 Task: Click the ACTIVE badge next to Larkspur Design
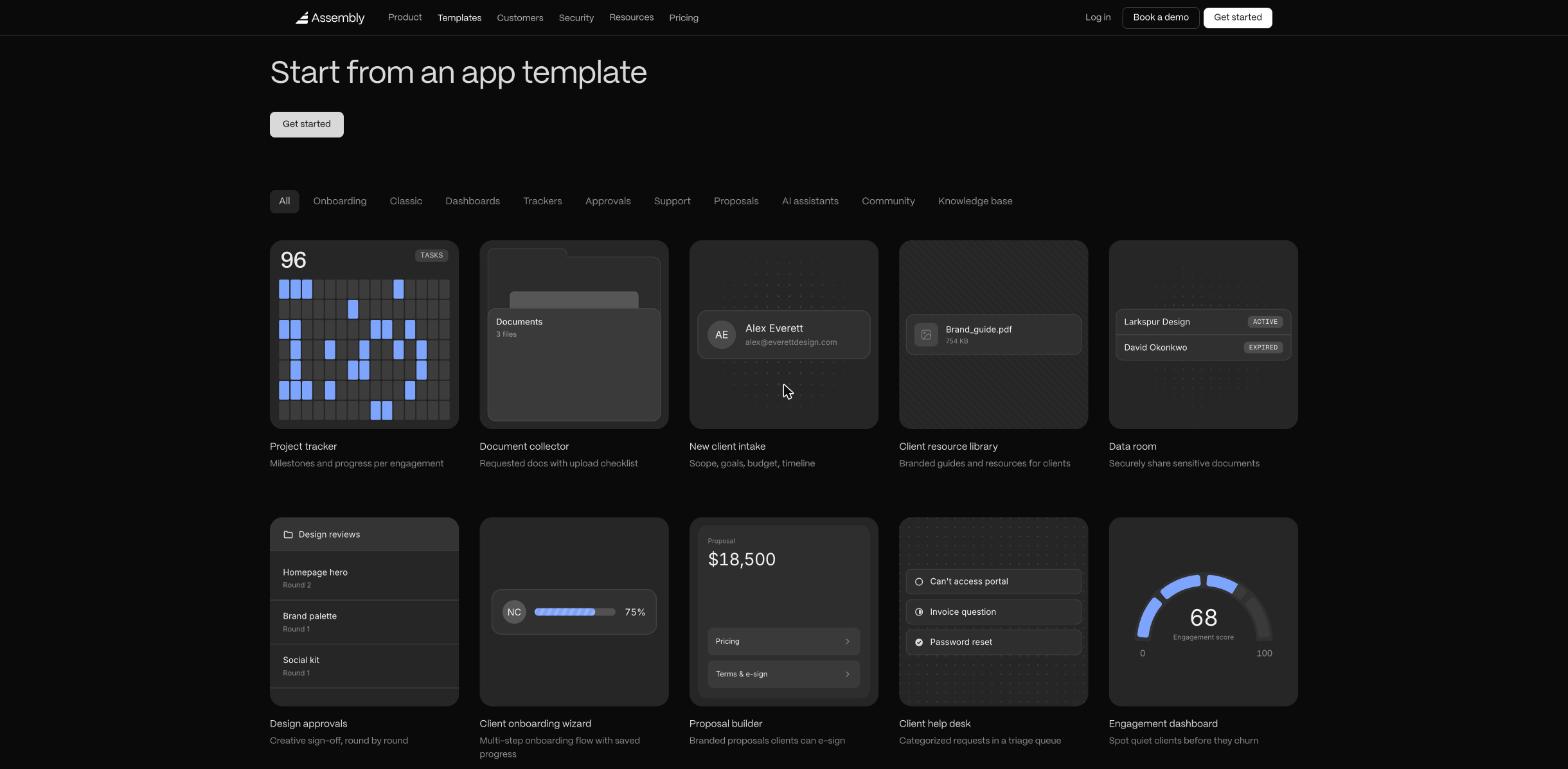(1265, 322)
